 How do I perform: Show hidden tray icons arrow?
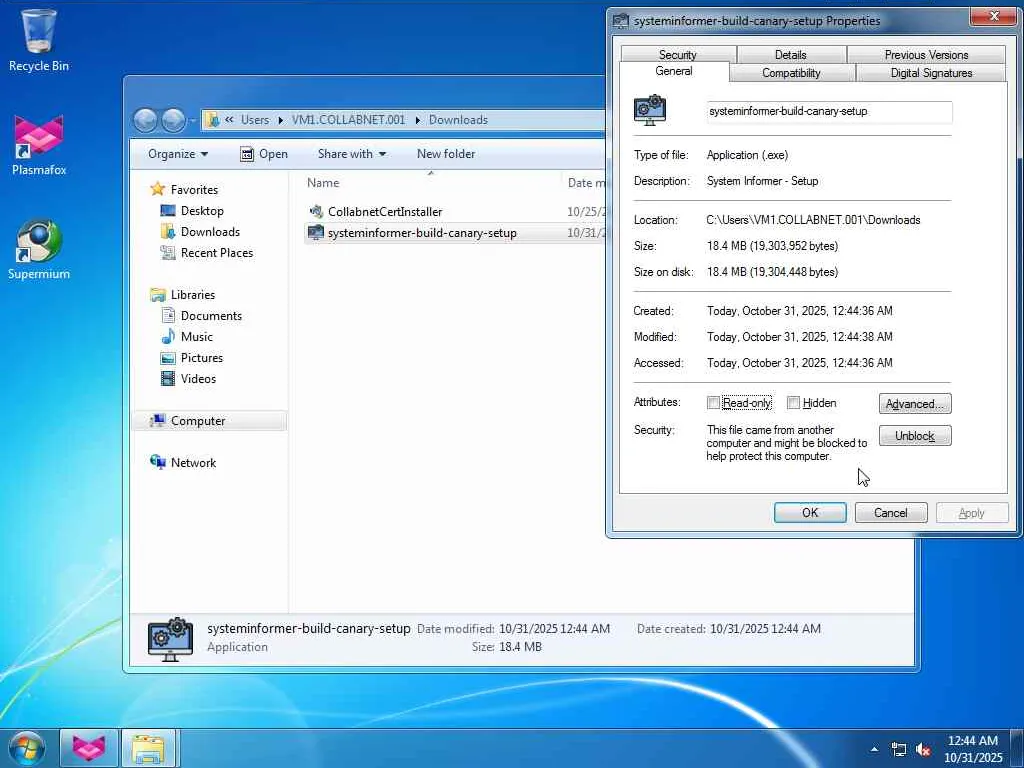click(874, 749)
